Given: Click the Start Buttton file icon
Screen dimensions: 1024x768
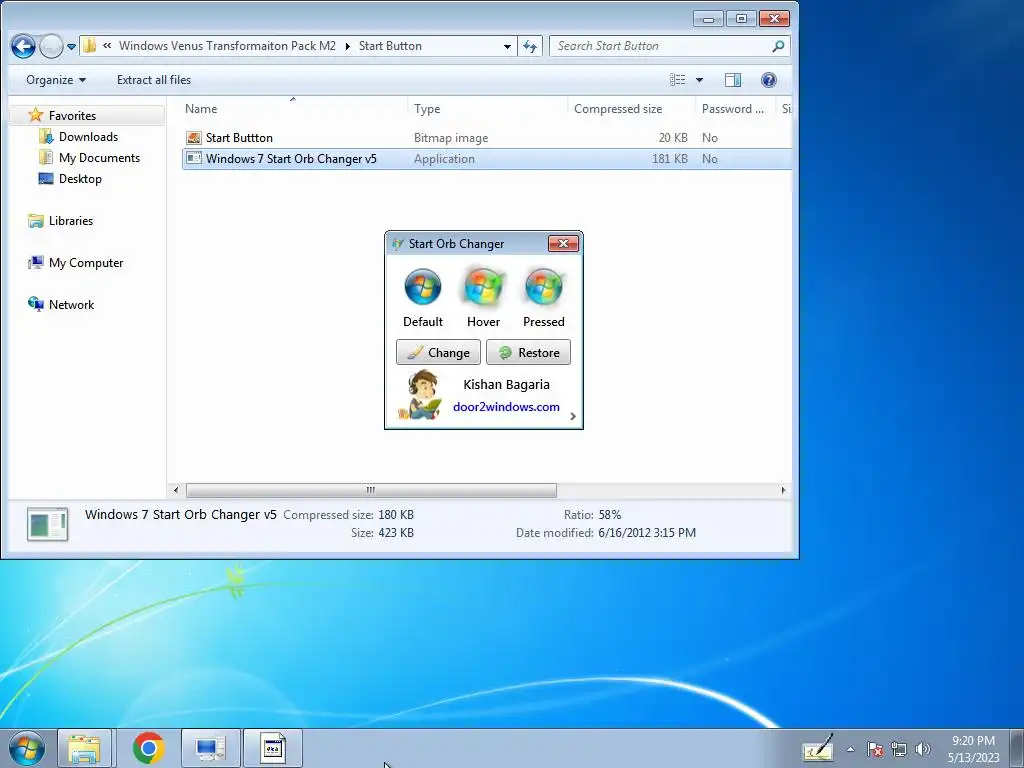Looking at the screenshot, I should coord(193,138).
